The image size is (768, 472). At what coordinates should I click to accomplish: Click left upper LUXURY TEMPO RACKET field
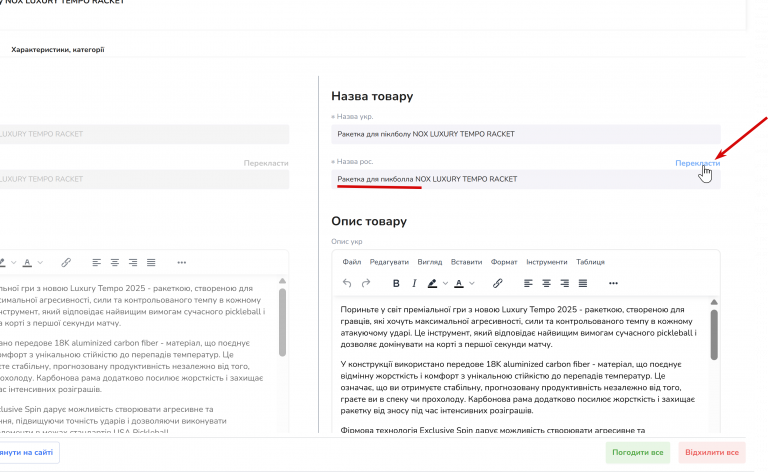click(x=144, y=134)
